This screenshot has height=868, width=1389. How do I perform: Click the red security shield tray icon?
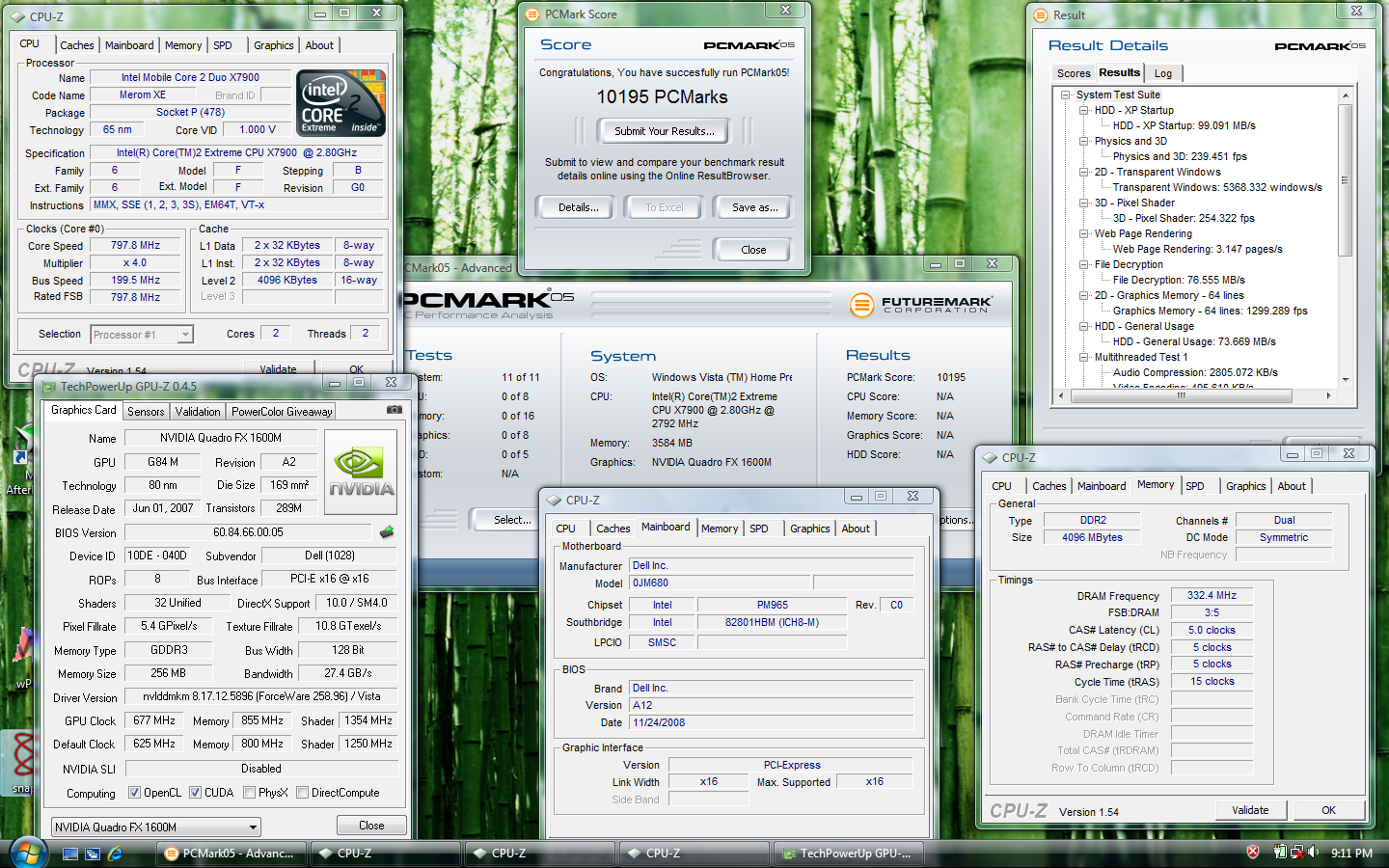point(1253,853)
